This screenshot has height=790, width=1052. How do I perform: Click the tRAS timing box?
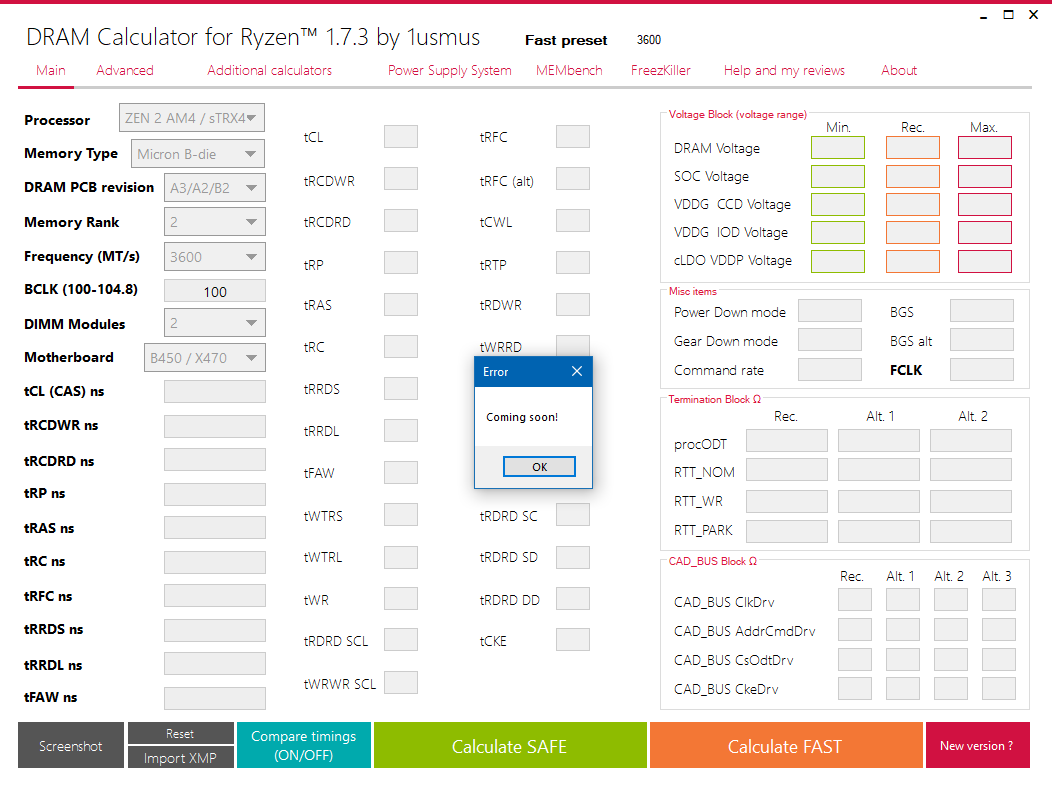click(401, 304)
